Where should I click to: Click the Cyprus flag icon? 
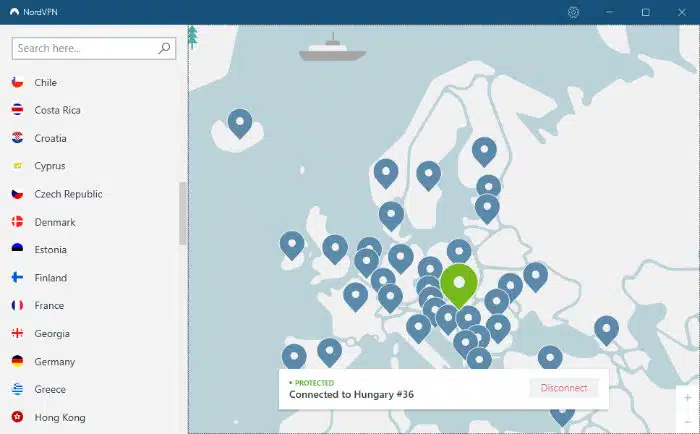(x=17, y=166)
